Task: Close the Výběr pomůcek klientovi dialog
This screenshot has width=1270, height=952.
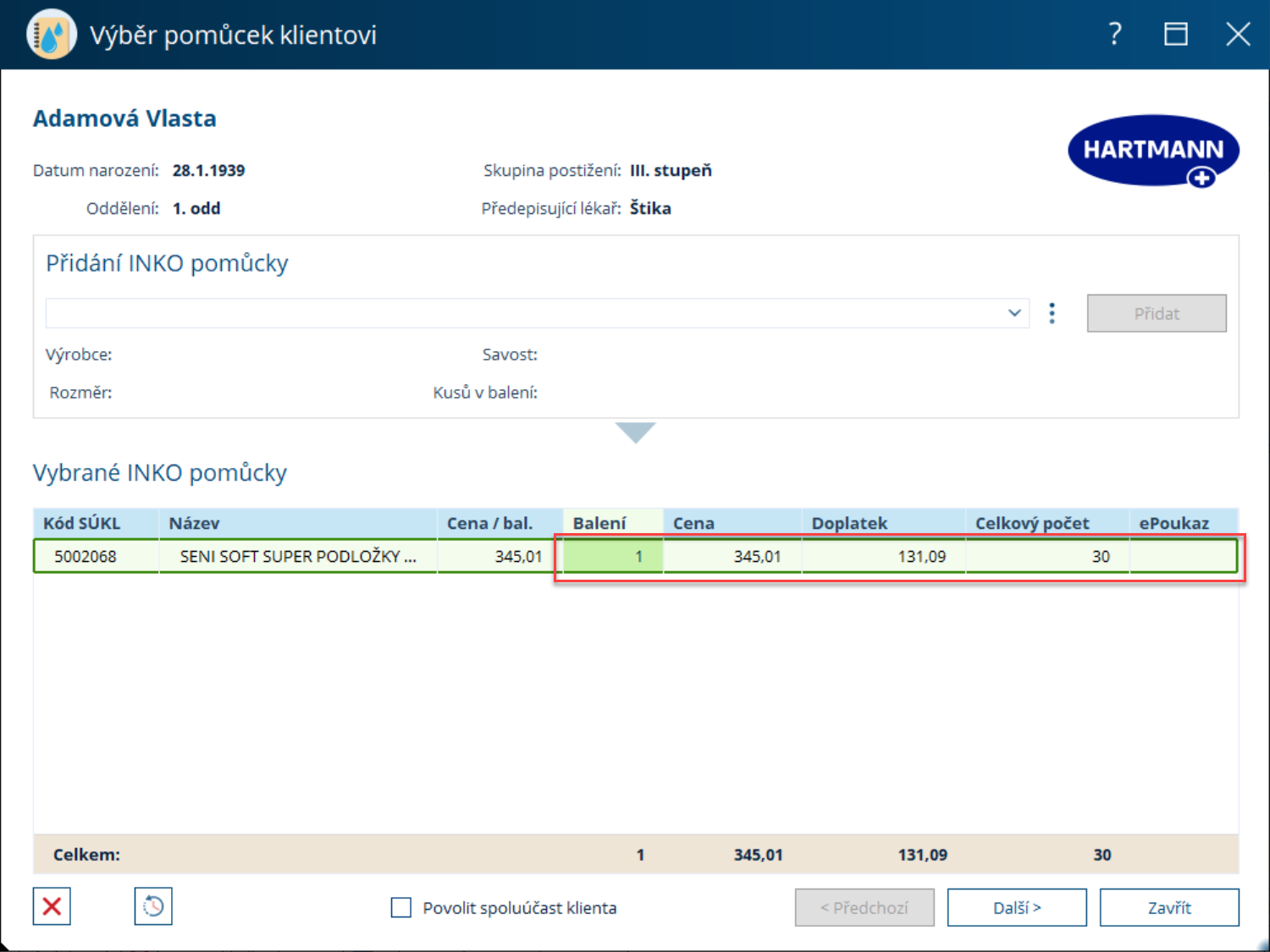Action: (x=1238, y=34)
